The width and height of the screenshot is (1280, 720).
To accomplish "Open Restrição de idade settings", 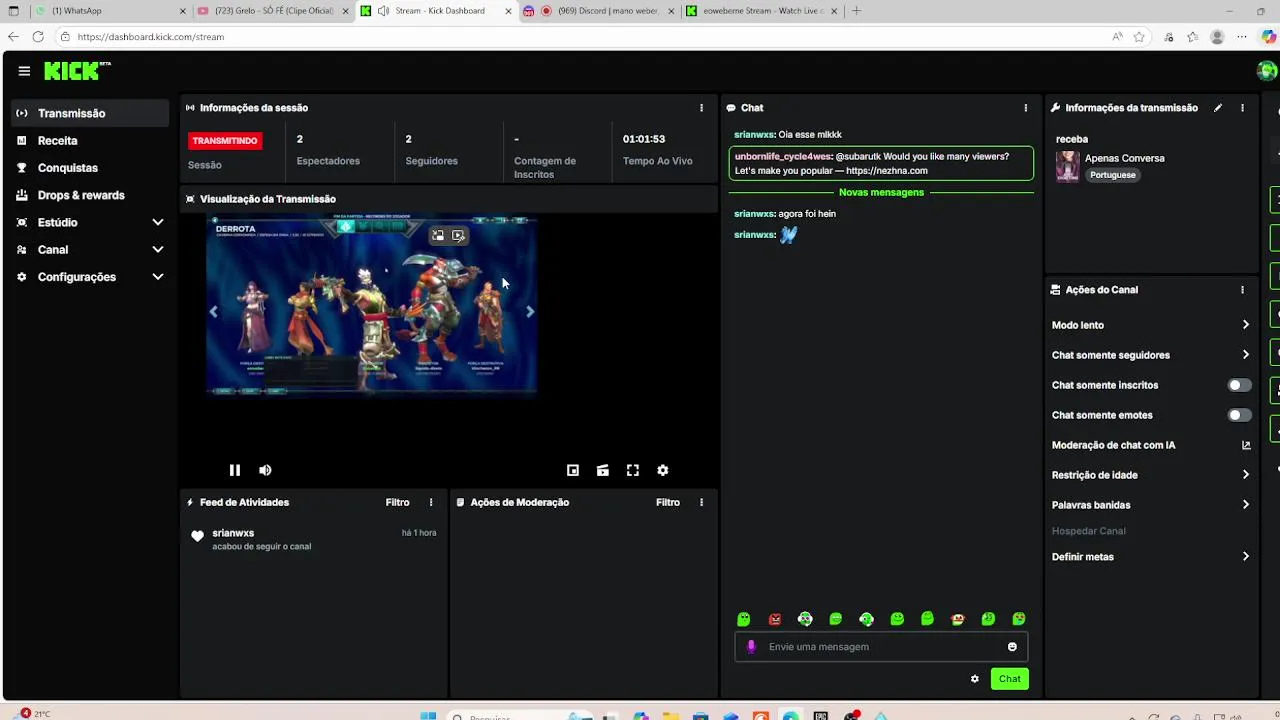I will [1151, 475].
